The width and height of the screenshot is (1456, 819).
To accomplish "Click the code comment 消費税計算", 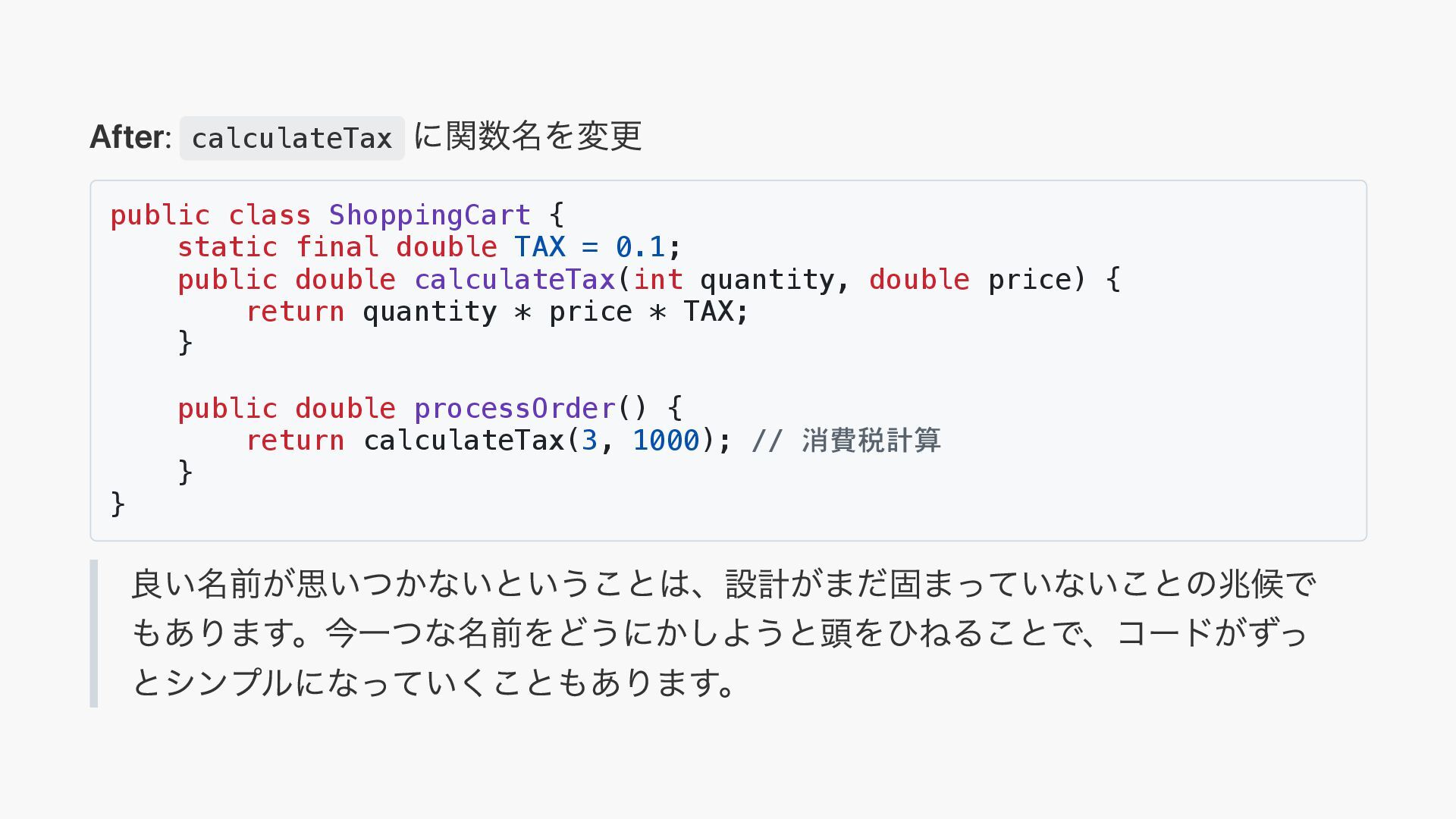I will tap(871, 441).
